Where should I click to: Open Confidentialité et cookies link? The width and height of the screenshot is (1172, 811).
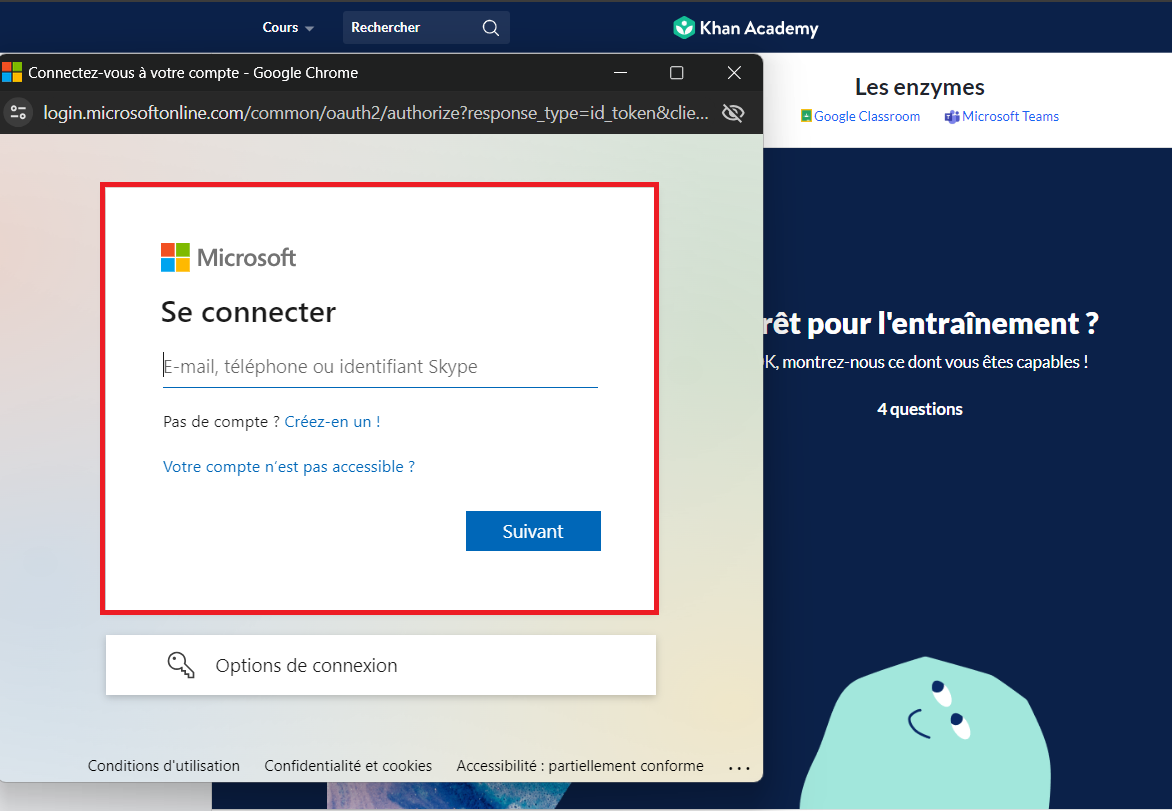click(x=348, y=765)
